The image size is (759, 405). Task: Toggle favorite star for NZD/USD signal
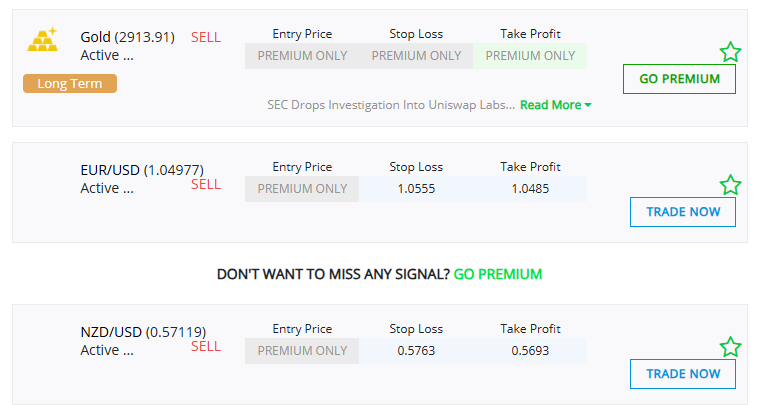[x=730, y=347]
